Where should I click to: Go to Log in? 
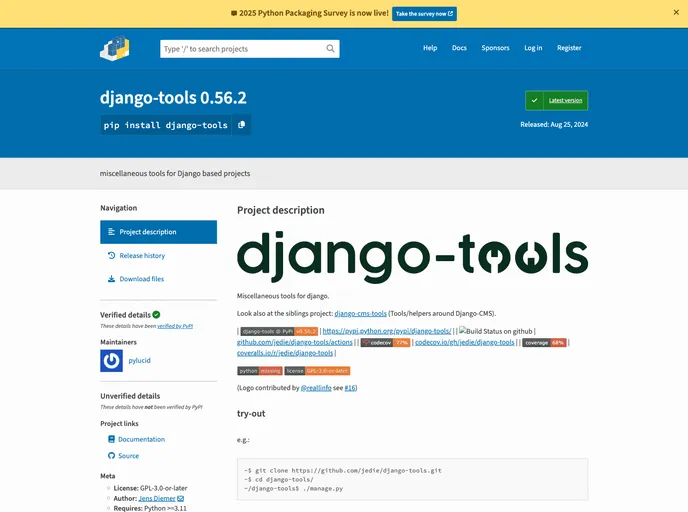point(533,48)
